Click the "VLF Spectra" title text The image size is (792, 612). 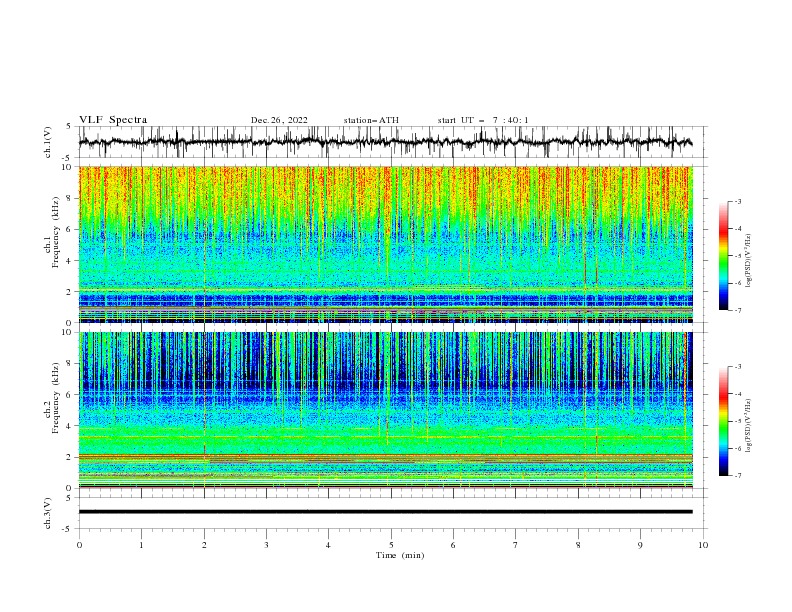(x=113, y=120)
